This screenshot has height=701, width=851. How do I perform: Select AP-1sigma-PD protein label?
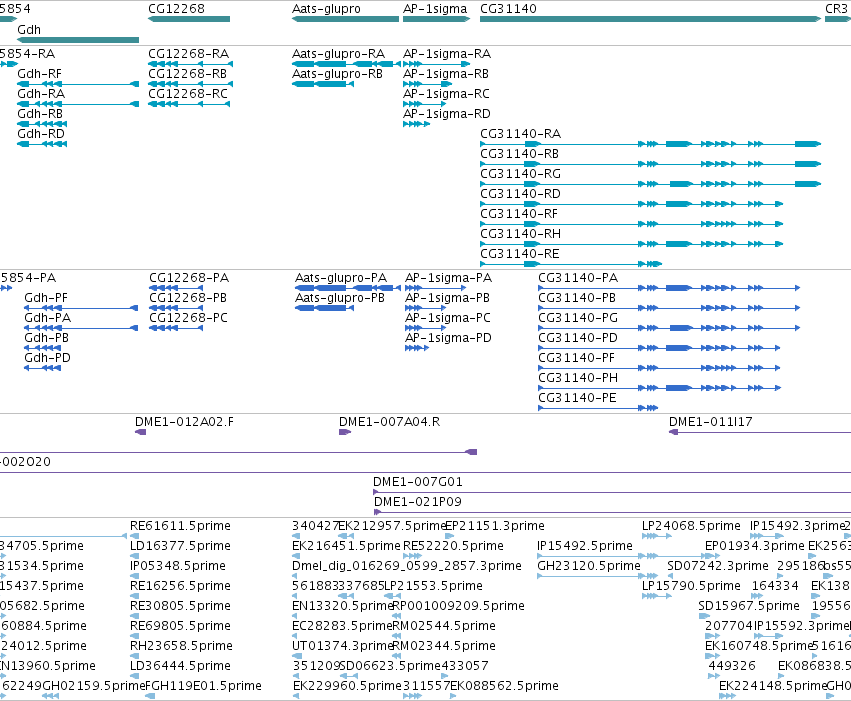[448, 338]
